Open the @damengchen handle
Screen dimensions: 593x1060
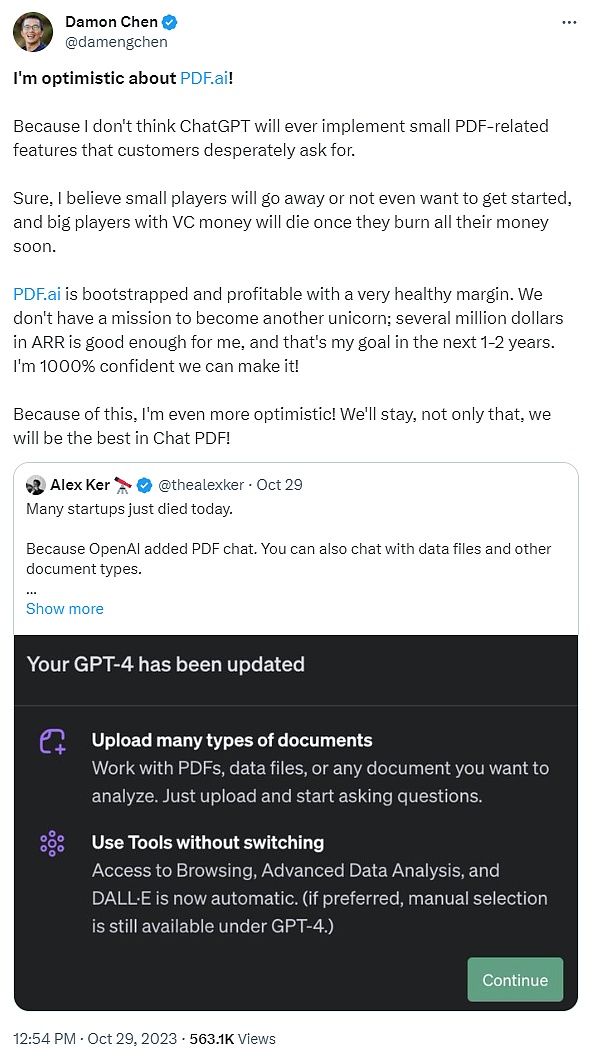click(116, 42)
